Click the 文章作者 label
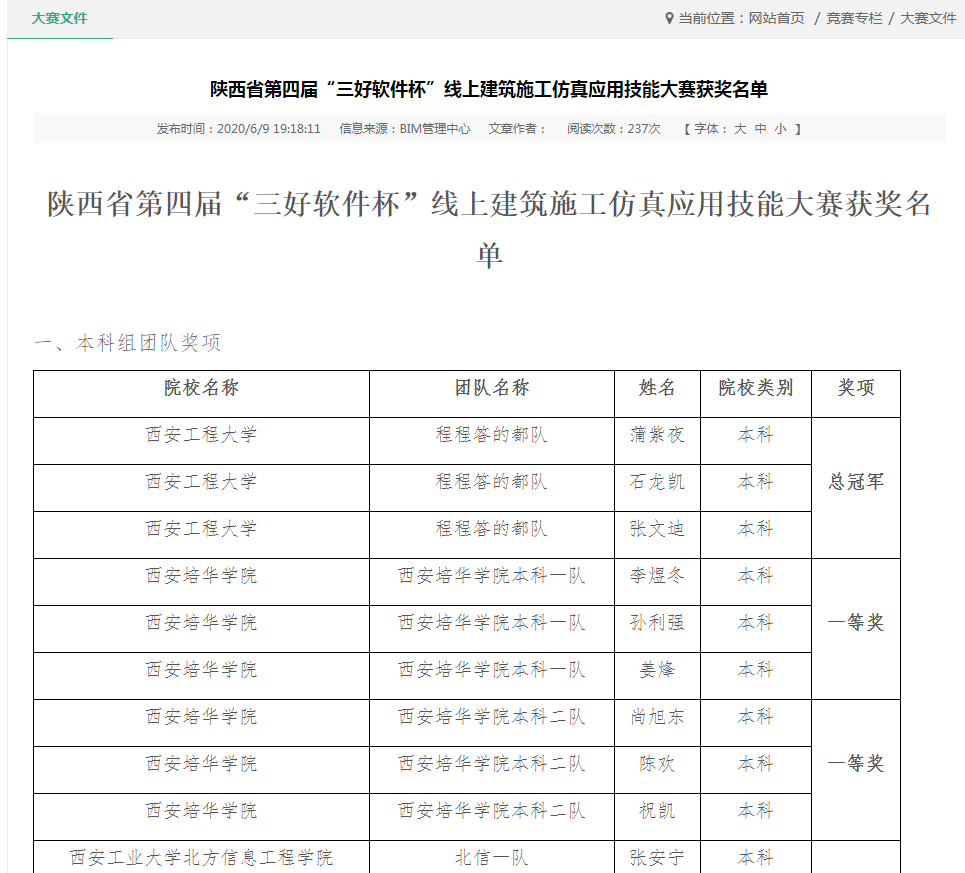The image size is (965, 873). 517,129
